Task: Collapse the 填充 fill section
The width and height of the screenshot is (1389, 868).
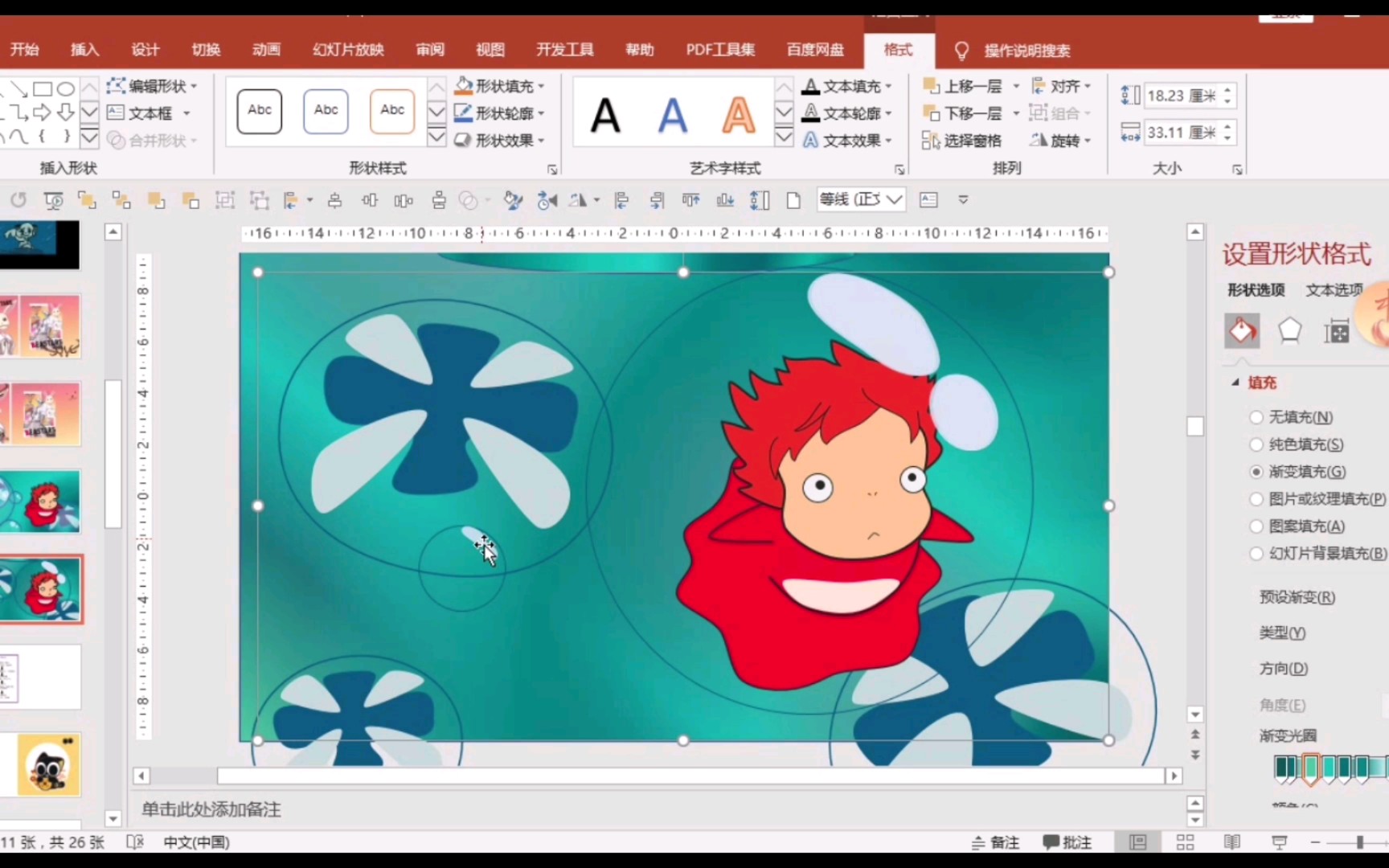Action: tap(1235, 383)
